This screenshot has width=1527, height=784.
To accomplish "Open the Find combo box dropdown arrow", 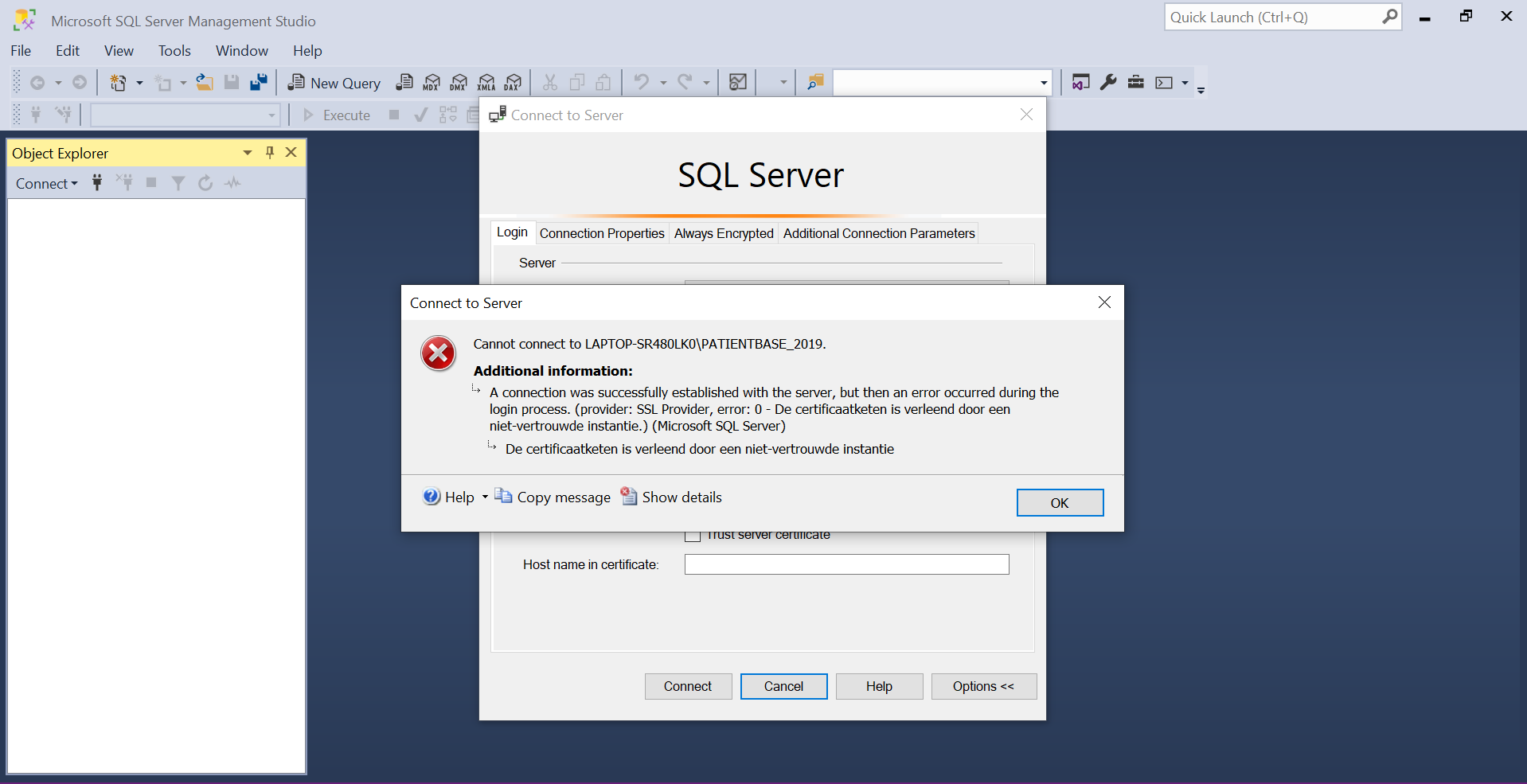I will [1044, 83].
